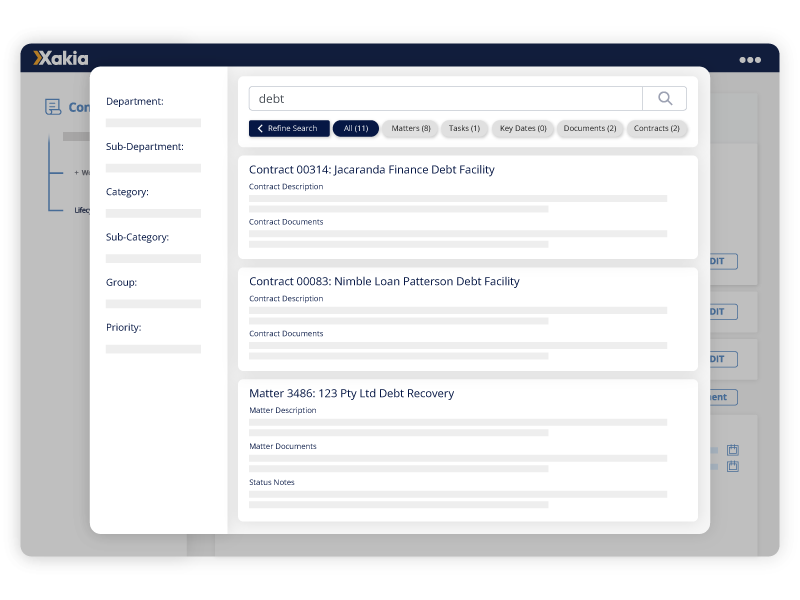The width and height of the screenshot is (800, 600).
Task: Click the upper calendar icon on the right edge
Action: (x=734, y=450)
